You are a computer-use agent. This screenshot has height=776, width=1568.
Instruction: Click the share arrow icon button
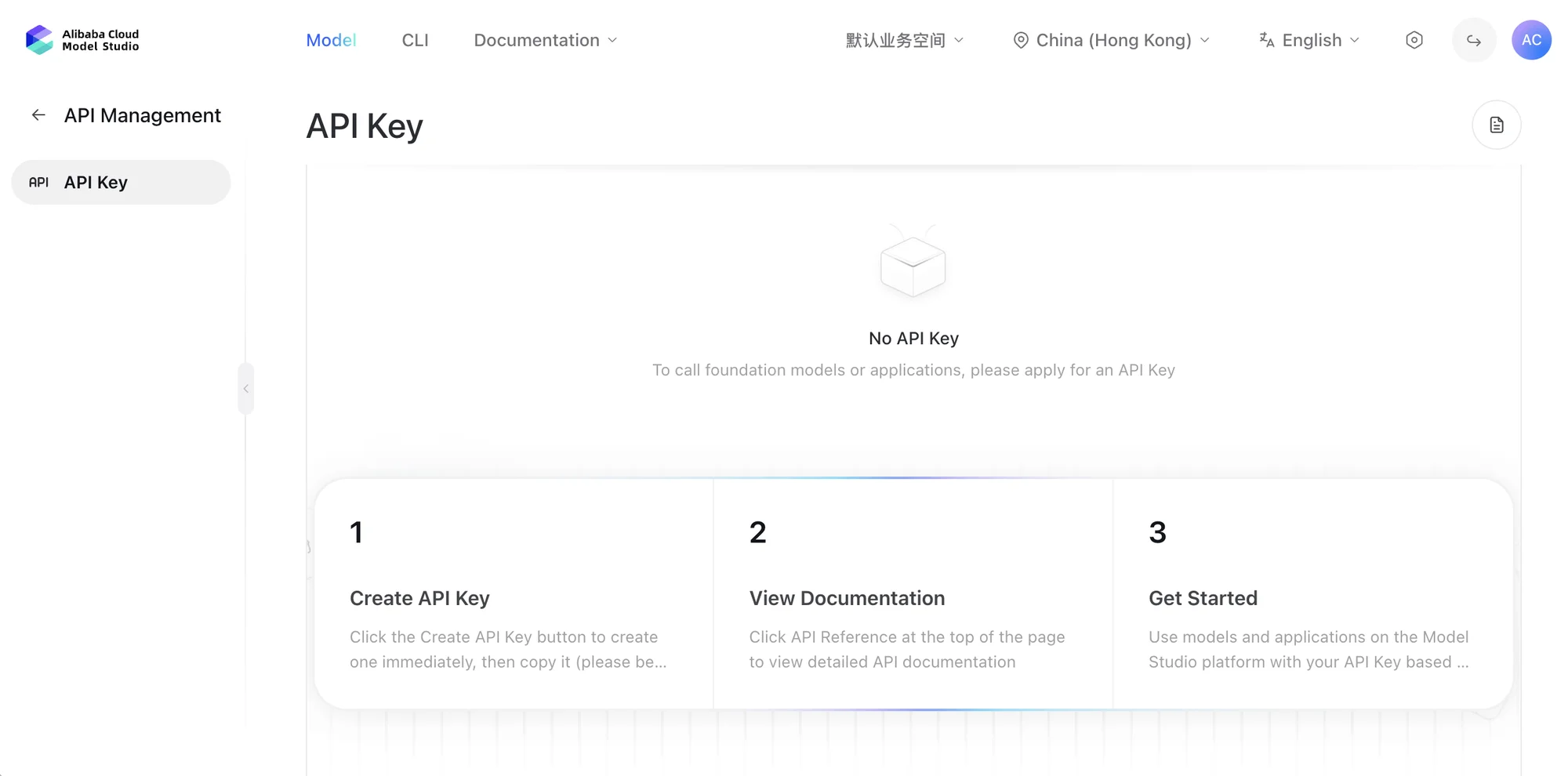[1474, 40]
